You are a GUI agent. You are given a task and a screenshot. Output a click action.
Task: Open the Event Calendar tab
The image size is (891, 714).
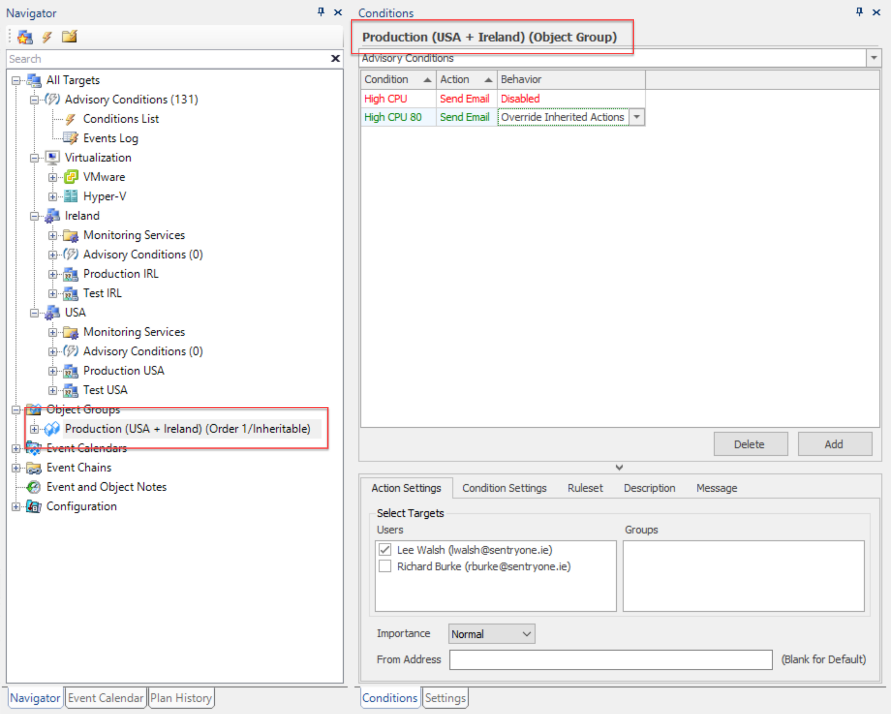click(x=105, y=697)
